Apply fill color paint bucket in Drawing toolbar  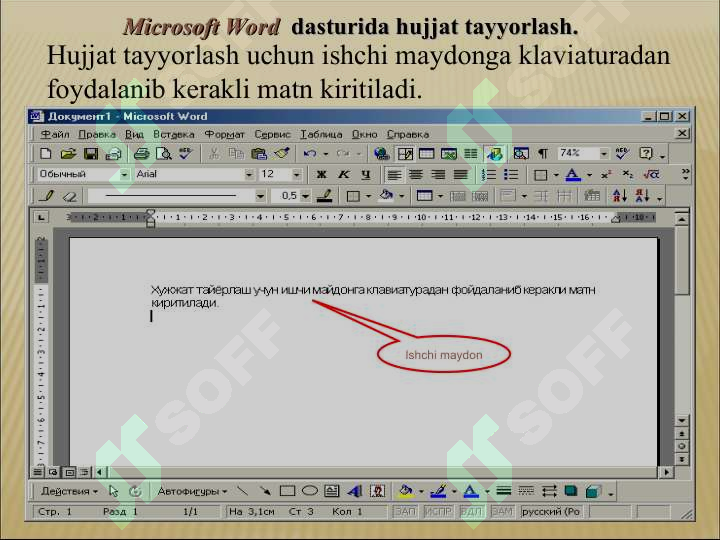click(405, 491)
